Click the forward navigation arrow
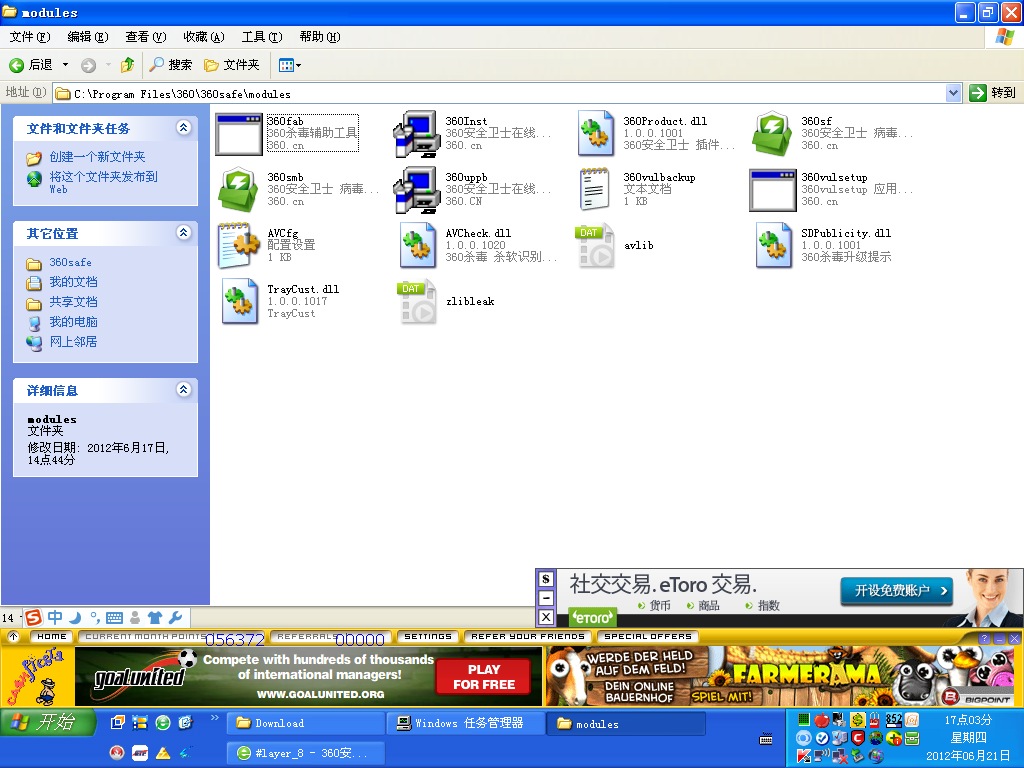The image size is (1024, 768). [88, 65]
